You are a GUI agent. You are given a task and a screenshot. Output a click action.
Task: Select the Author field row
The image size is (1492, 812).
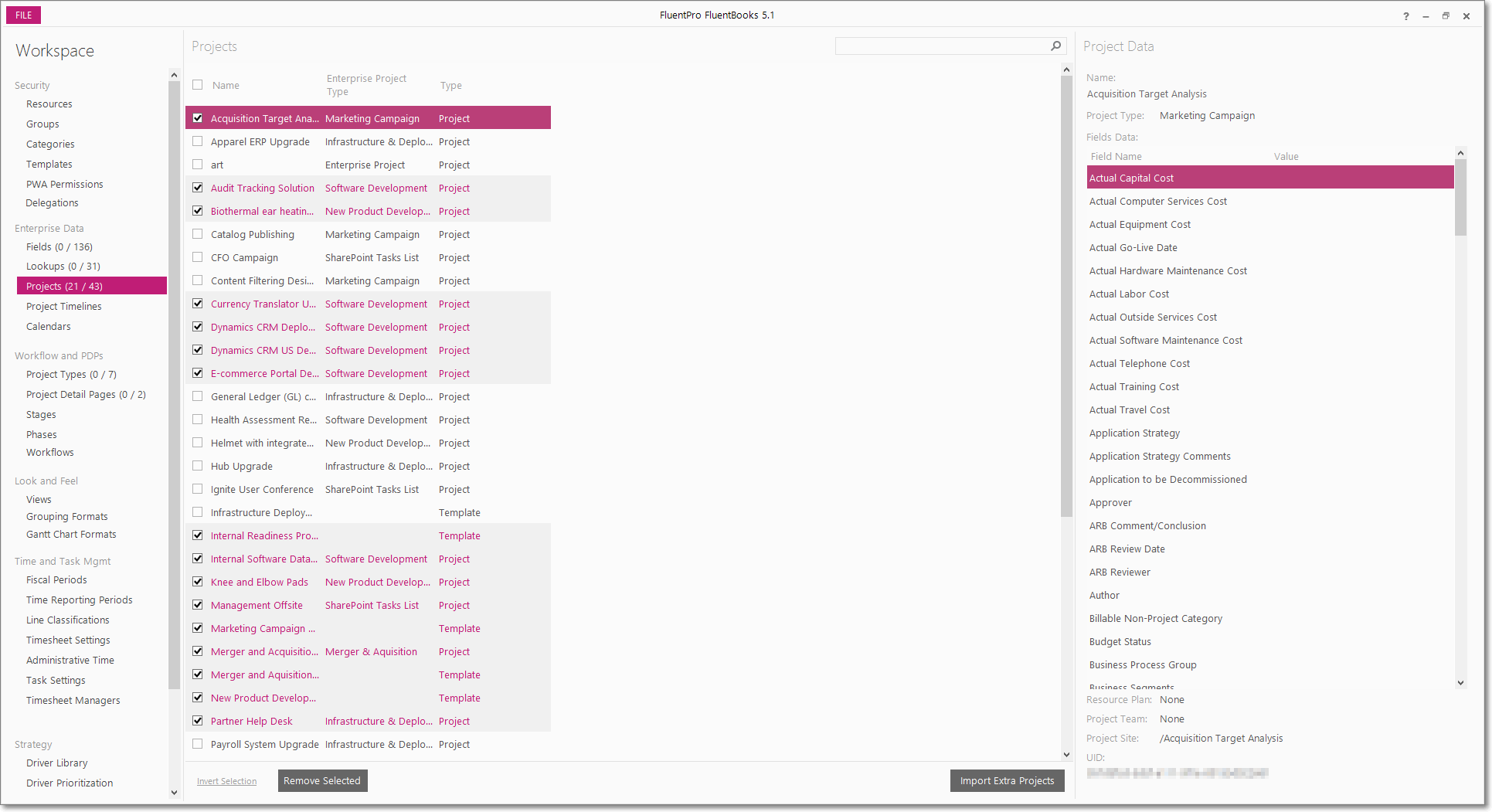(1270, 596)
